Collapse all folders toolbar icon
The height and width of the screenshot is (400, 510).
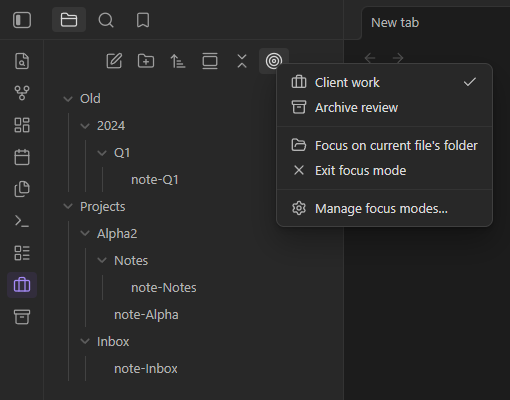coord(242,61)
